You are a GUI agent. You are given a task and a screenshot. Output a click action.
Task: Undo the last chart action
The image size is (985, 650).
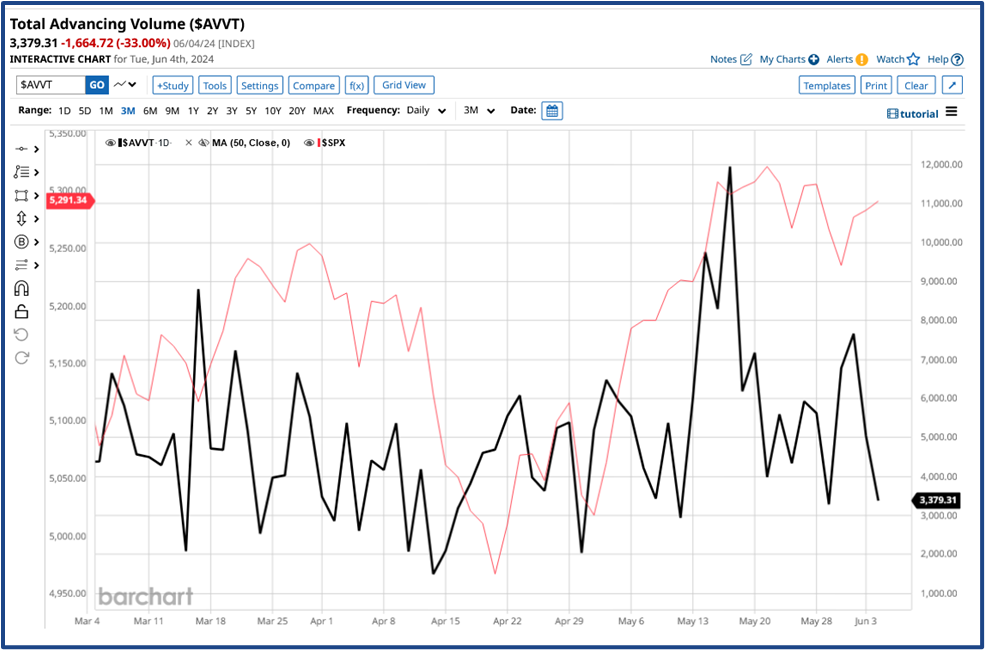coord(22,334)
